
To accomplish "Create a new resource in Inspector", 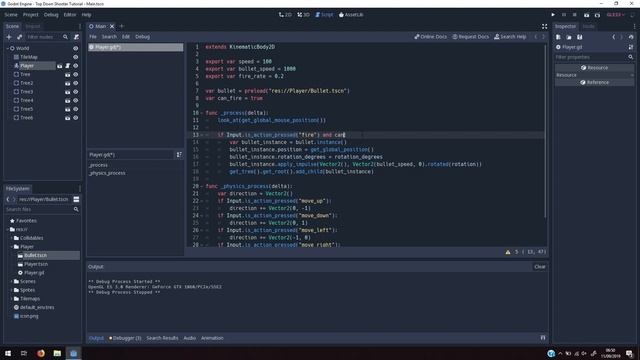I will tap(558, 37).
